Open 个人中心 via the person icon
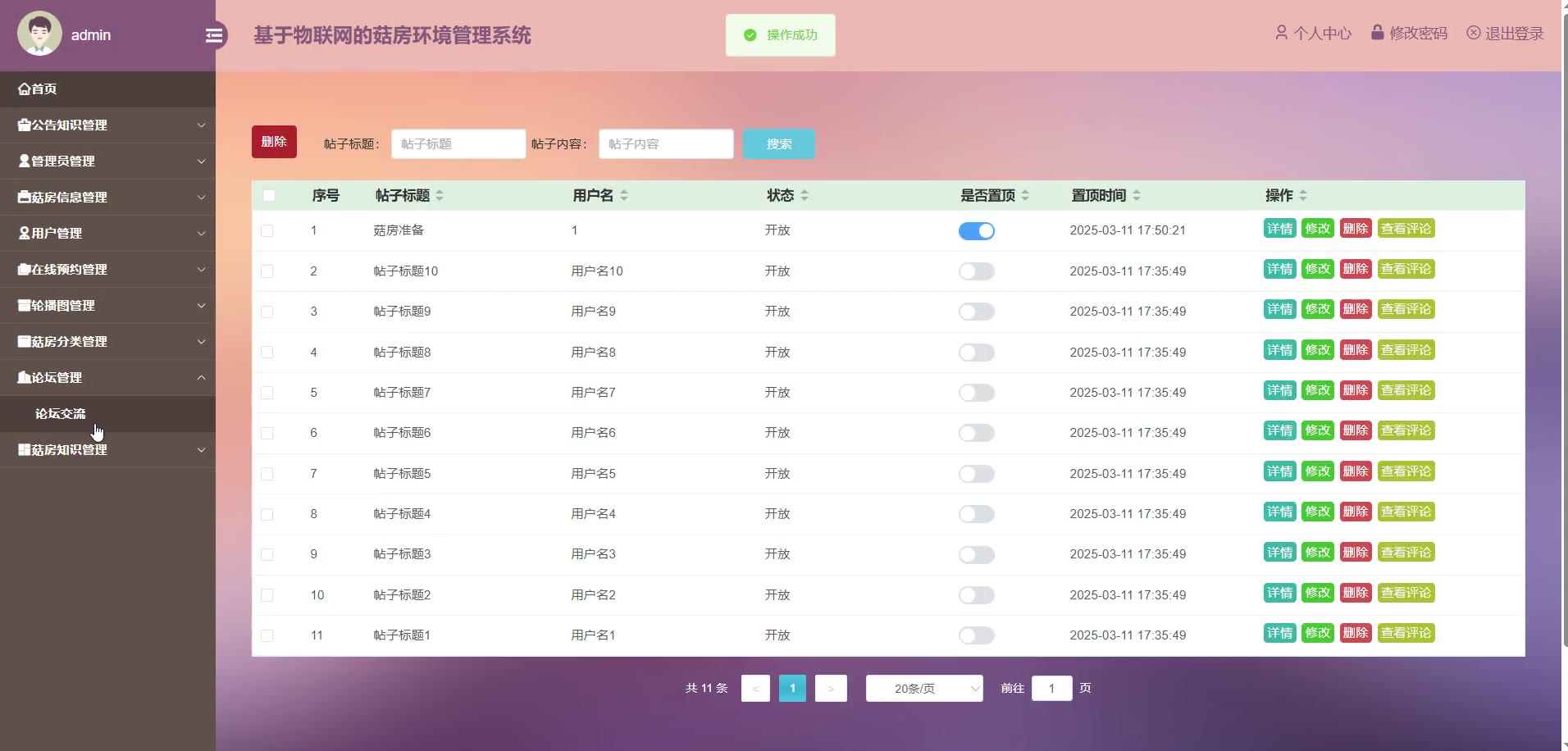Screen dimensions: 1568x751 1281,33
